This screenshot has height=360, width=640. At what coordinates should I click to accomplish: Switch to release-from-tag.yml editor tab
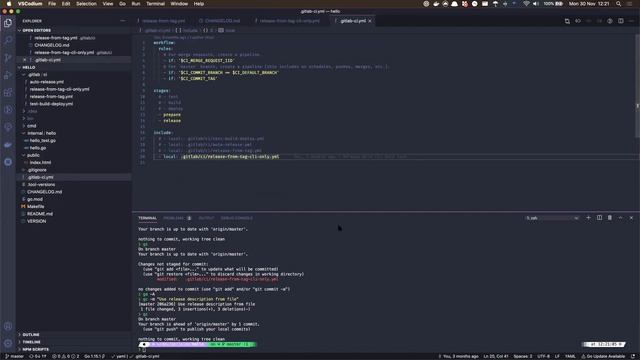pyautogui.click(x=162, y=21)
